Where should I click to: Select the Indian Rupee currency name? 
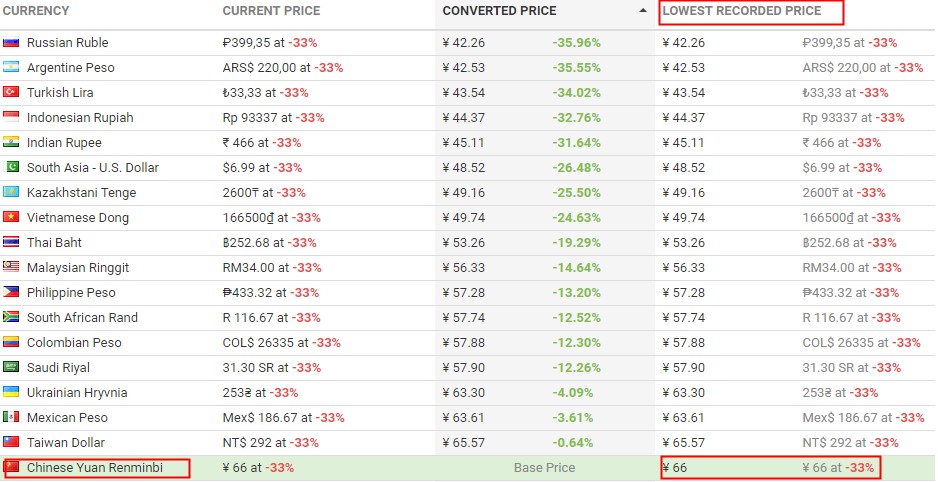click(x=65, y=143)
